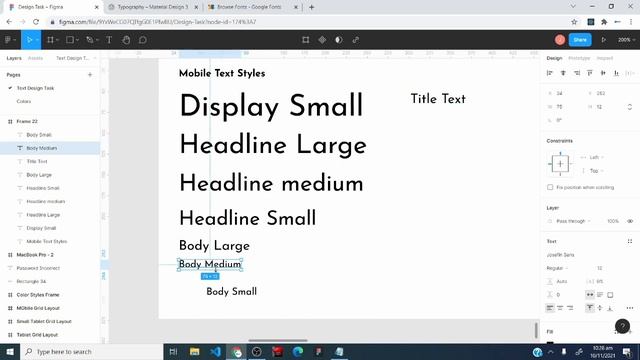The height and width of the screenshot is (360, 640).
Task: Click the Create component icon
Action: click(322, 40)
